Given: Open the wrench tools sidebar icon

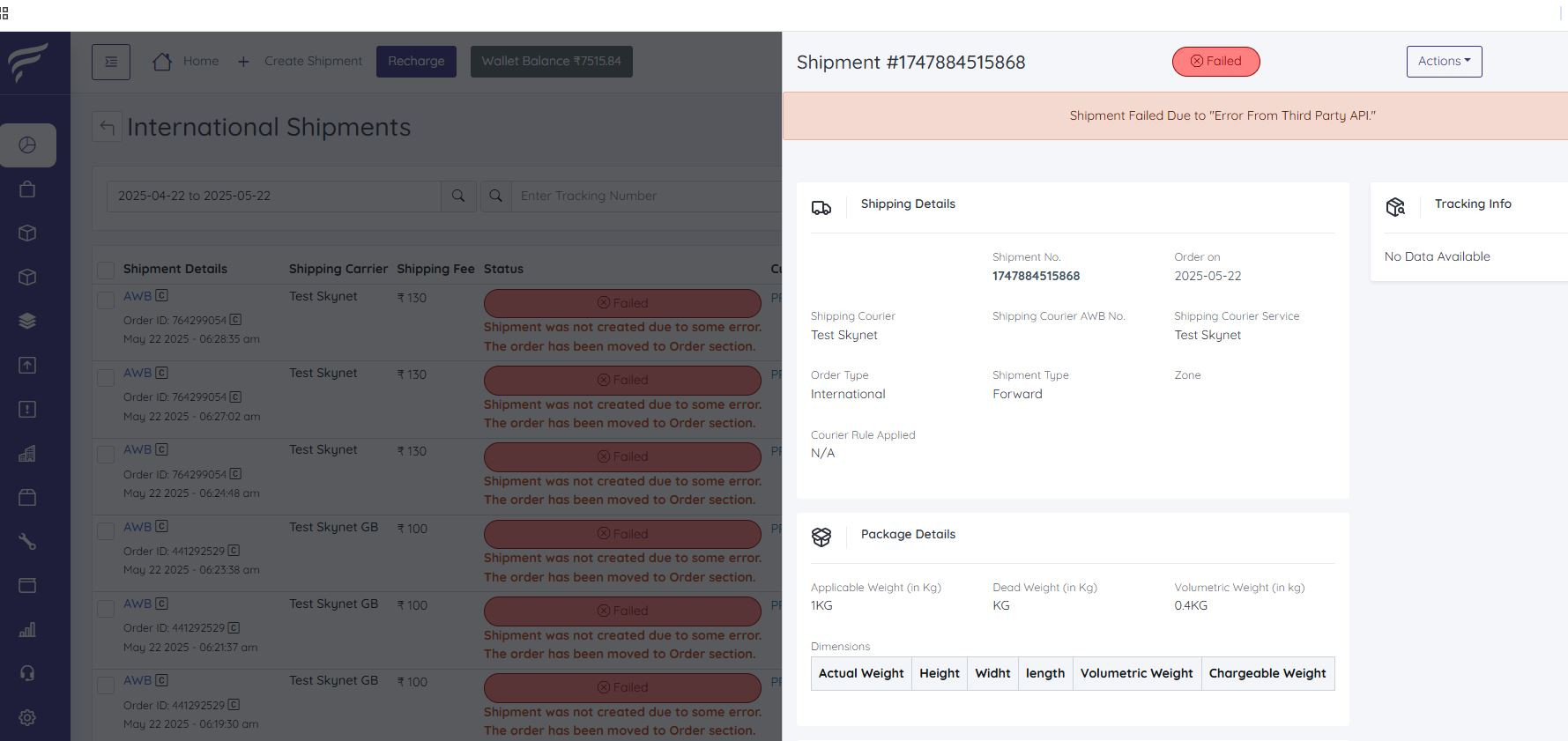Looking at the screenshot, I should coord(27,542).
